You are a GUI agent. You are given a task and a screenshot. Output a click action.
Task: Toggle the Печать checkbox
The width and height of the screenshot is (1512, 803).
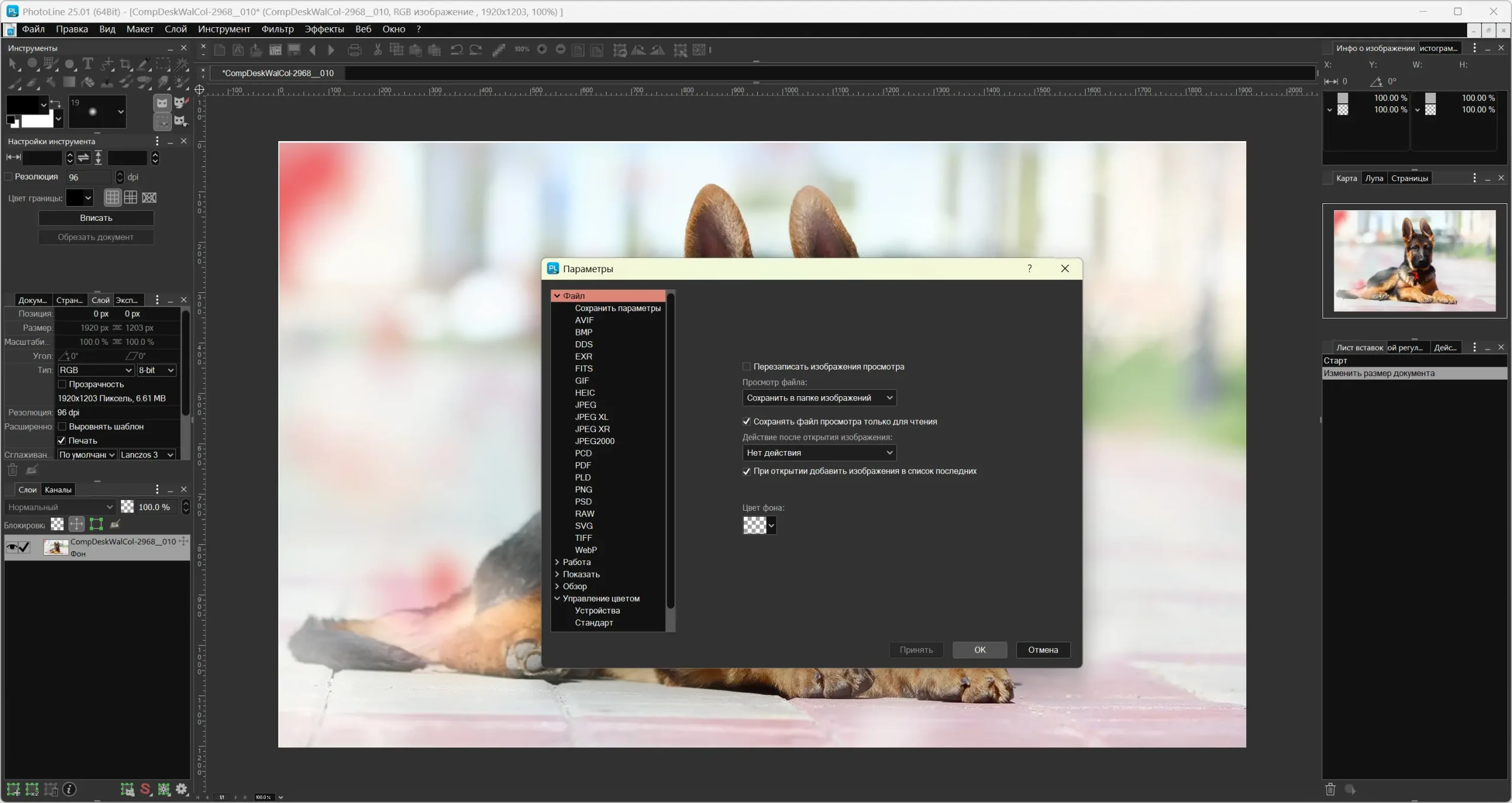coord(61,440)
